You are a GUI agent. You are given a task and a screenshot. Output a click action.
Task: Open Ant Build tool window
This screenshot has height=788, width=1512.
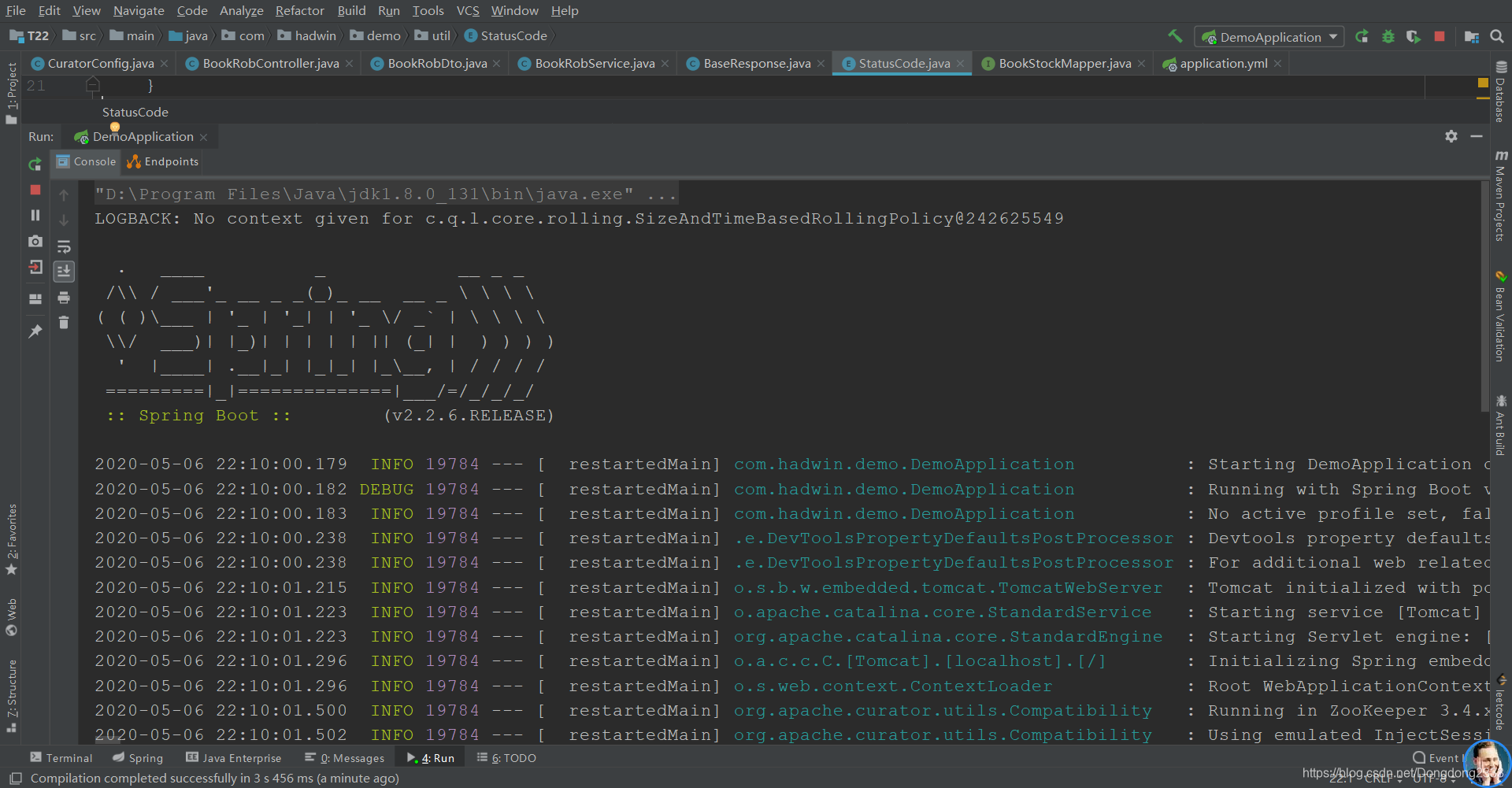(x=1501, y=425)
